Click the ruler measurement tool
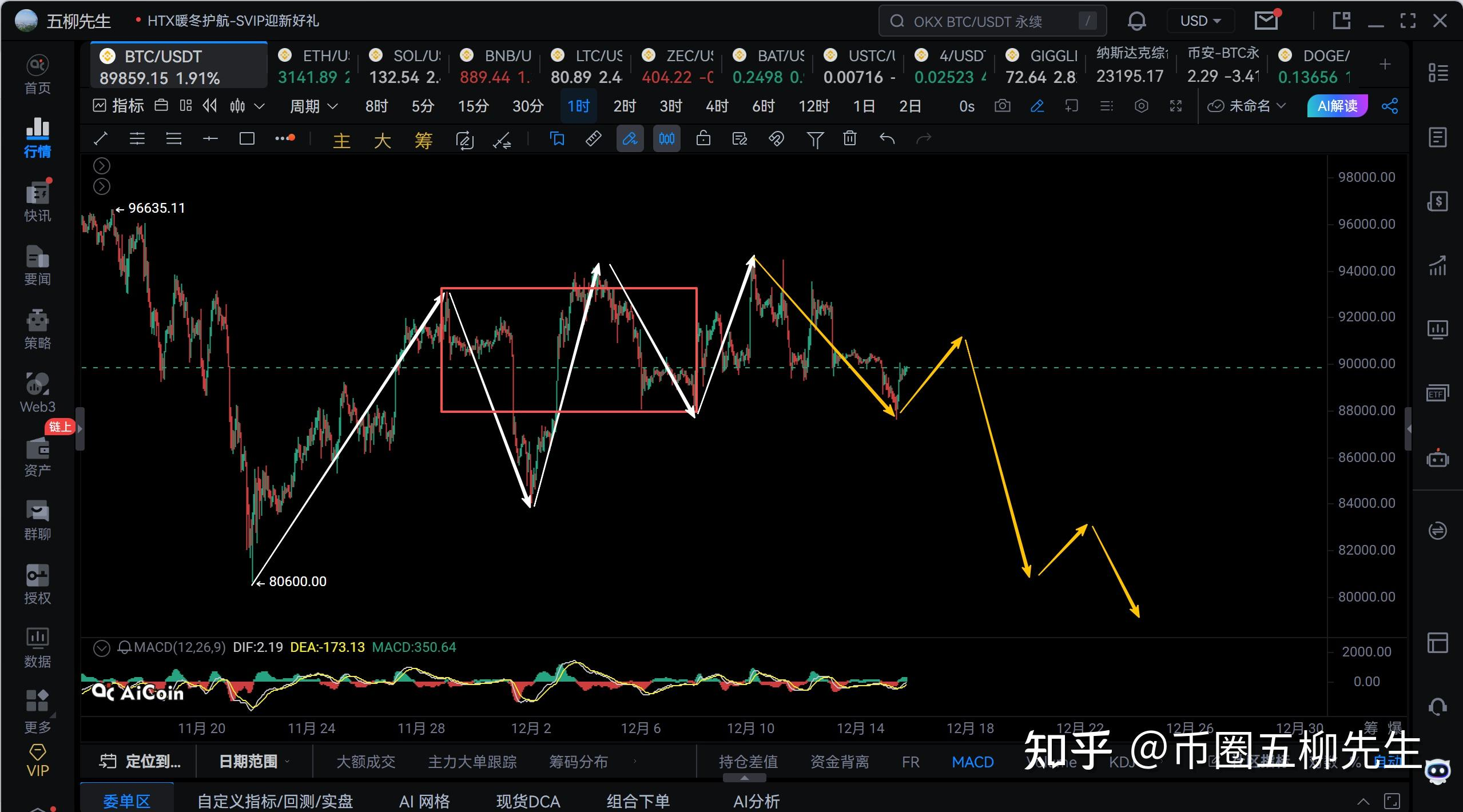The width and height of the screenshot is (1463, 812). (593, 139)
